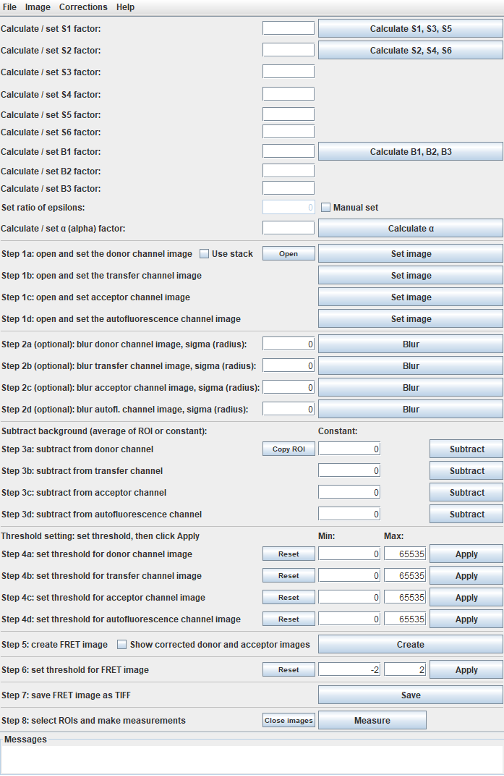This screenshot has height=776, width=504.
Task: Click Calculate S1, S3, S5 button
Action: (410, 29)
